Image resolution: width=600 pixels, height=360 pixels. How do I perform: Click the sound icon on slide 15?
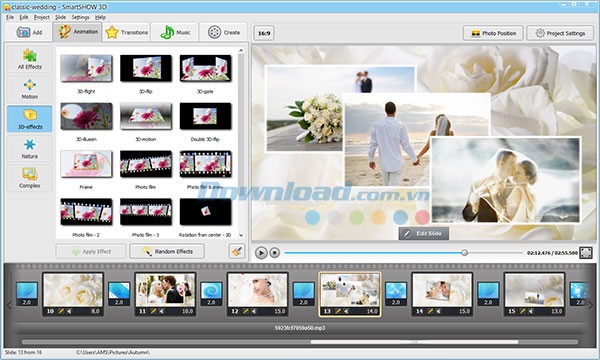pos(530,311)
